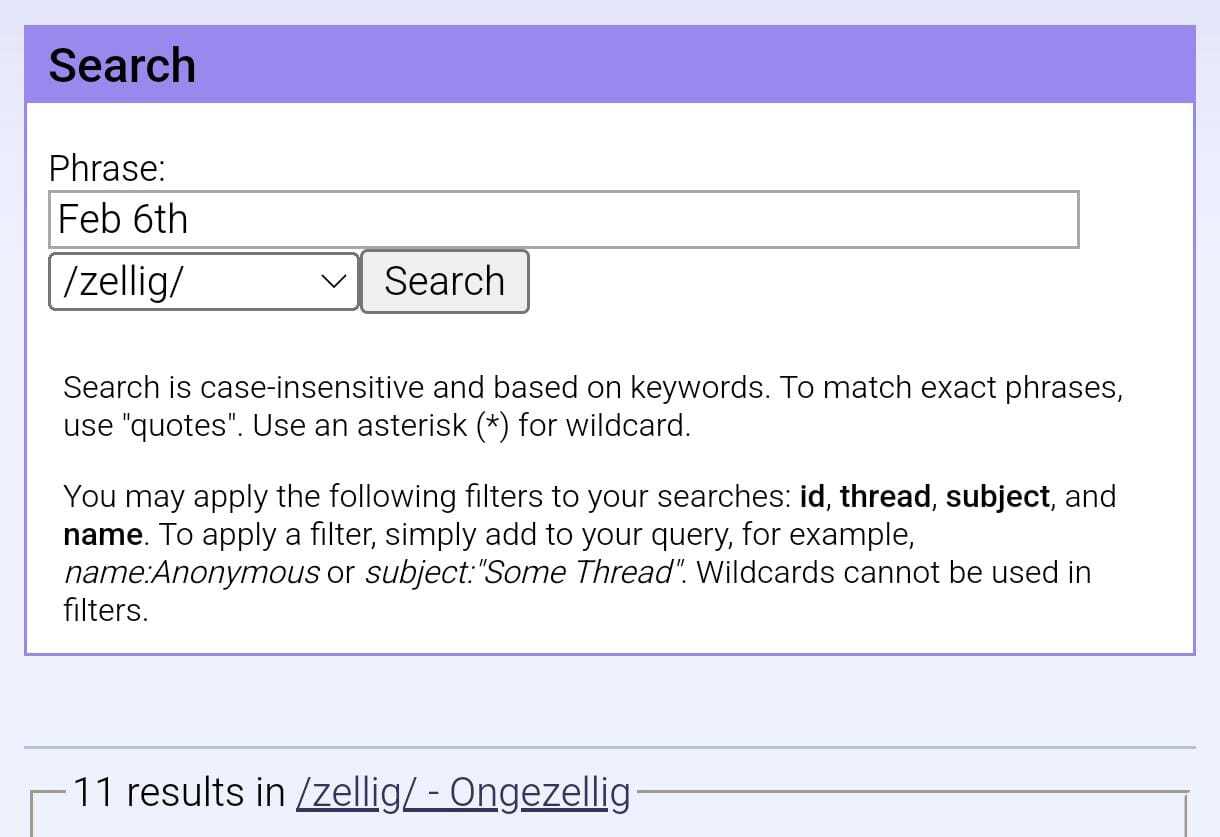Open the "/zellig/ - Ongezellig" link

click(463, 792)
